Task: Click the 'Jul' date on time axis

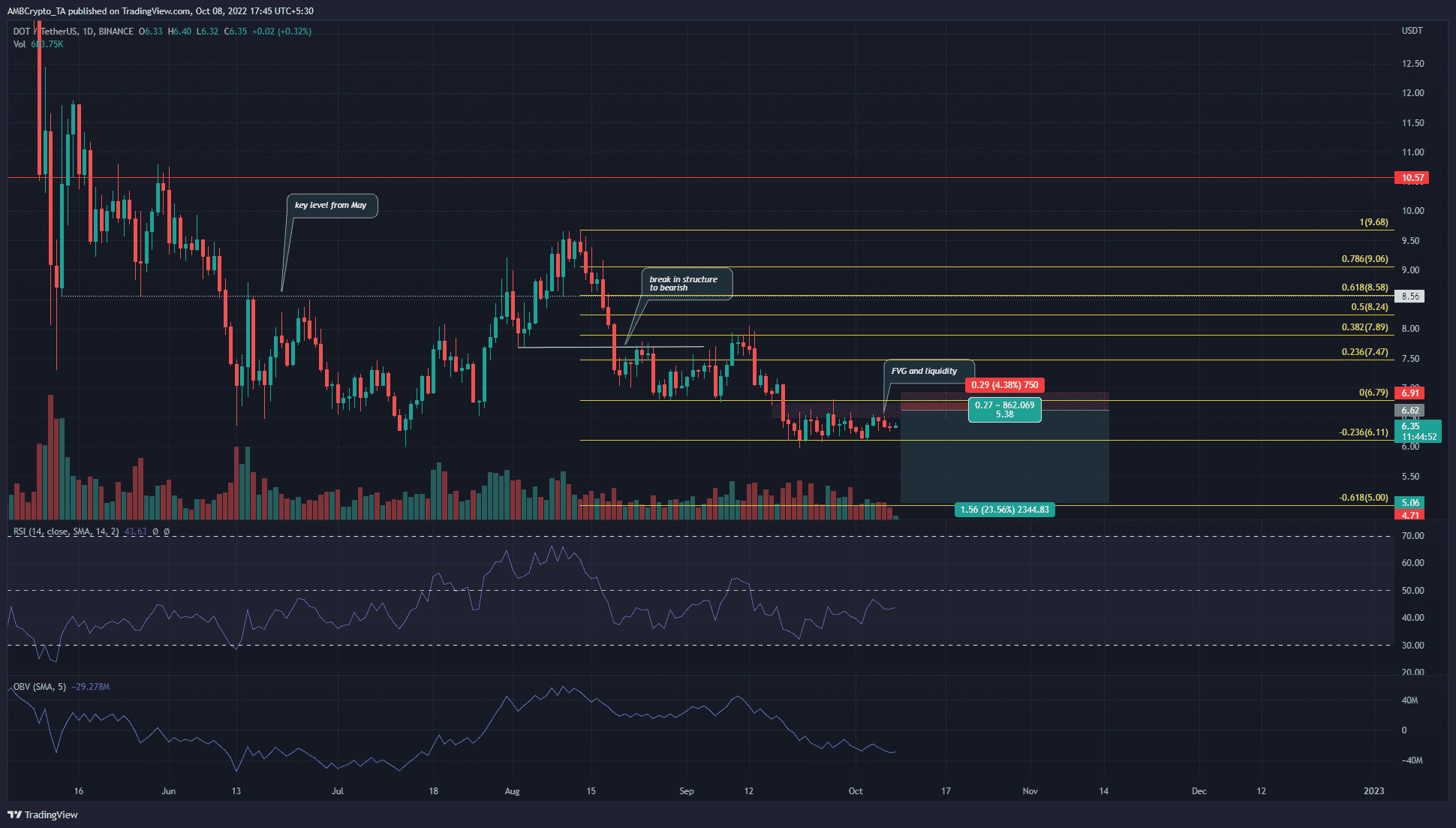Action: coord(338,791)
